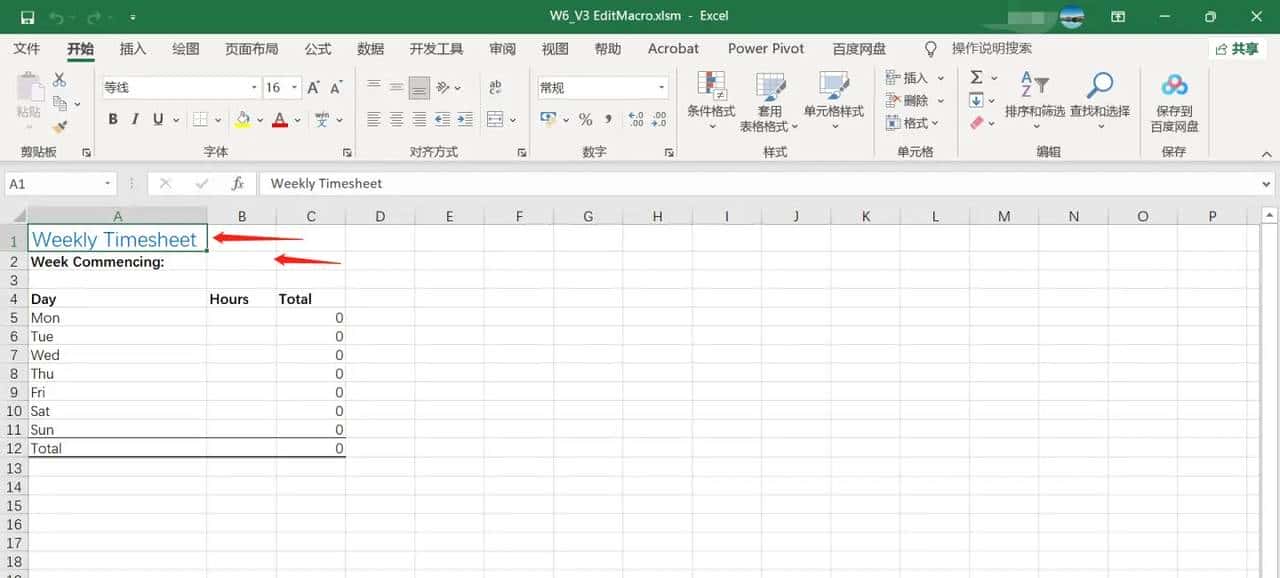Click the Save button in quick access toolbar
1280x578 pixels.
pos(27,17)
